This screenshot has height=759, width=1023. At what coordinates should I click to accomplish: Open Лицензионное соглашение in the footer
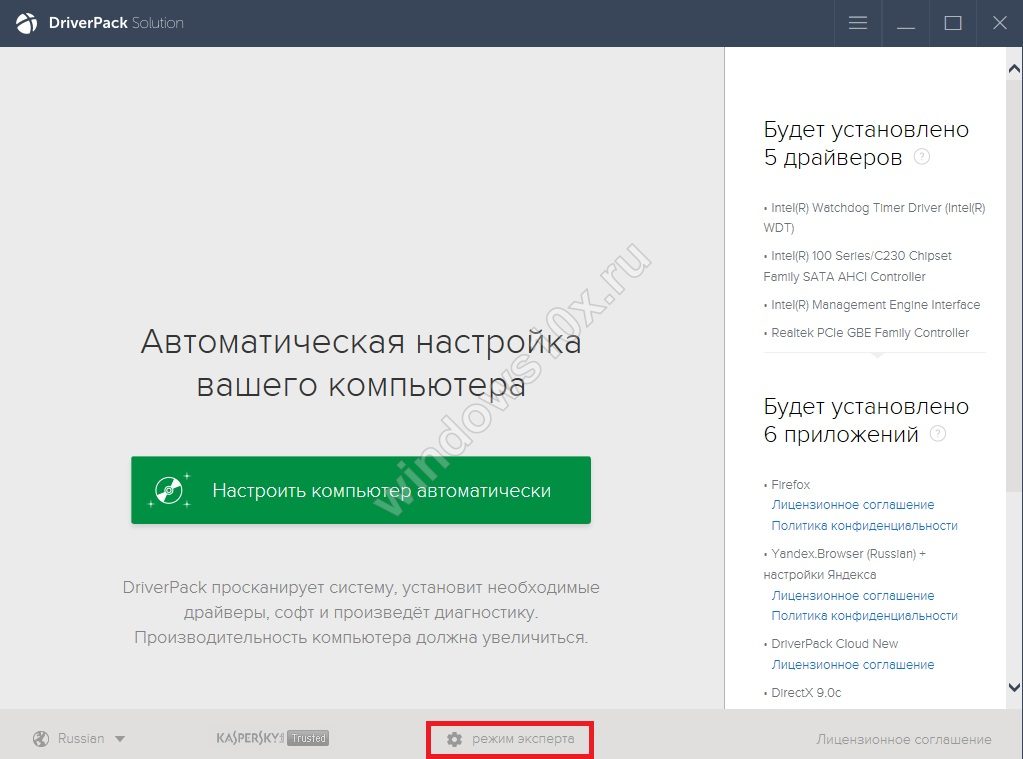[903, 739]
